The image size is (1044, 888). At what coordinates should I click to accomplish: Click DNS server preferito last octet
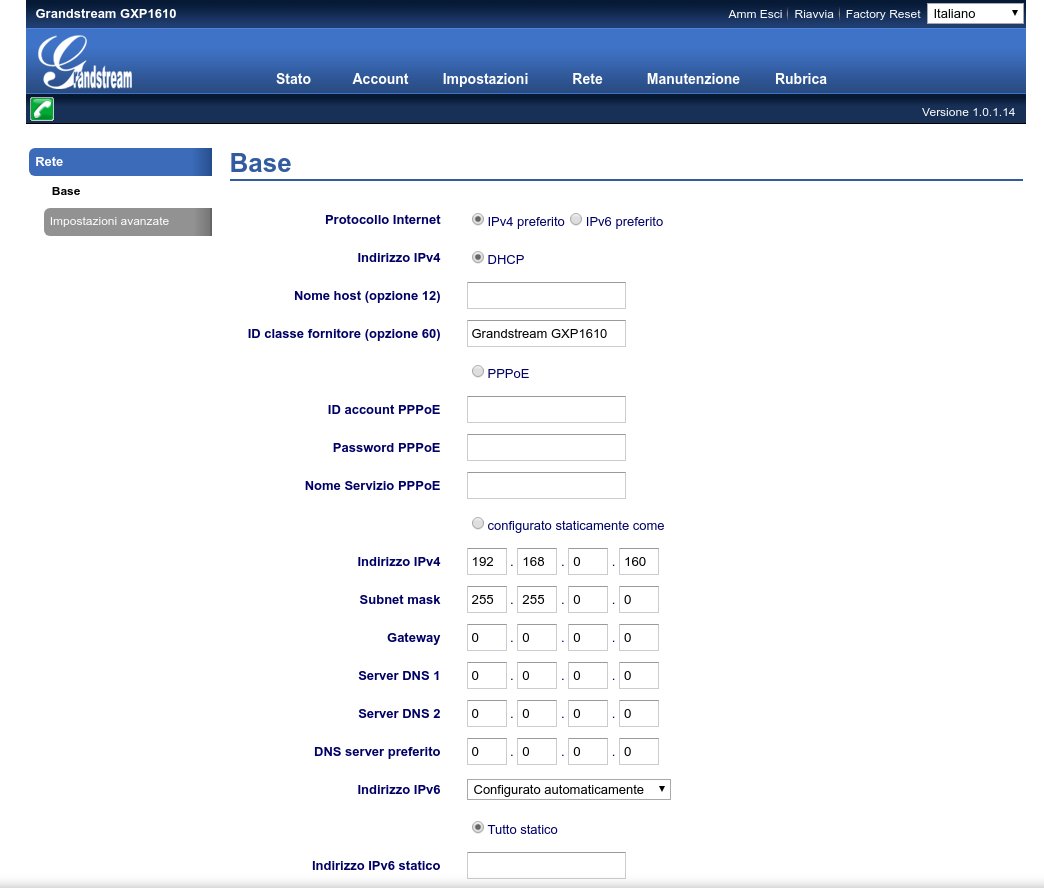[x=639, y=751]
